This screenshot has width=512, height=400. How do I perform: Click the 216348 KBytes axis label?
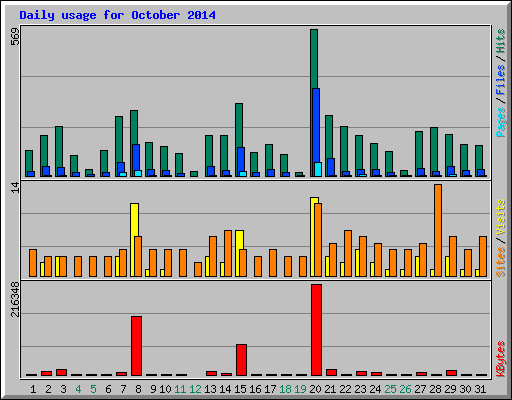click(x=15, y=299)
